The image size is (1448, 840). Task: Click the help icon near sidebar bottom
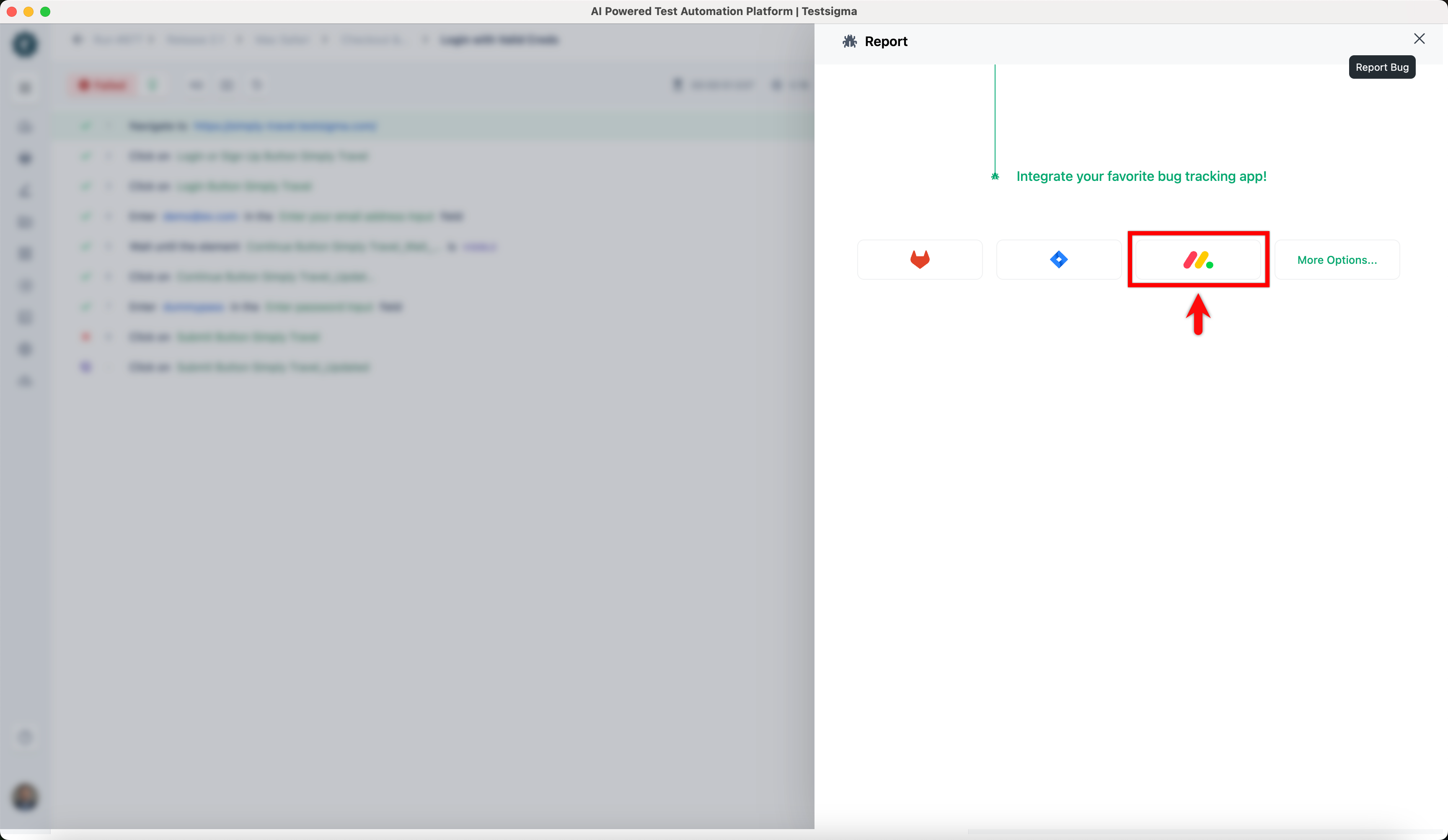[25, 737]
